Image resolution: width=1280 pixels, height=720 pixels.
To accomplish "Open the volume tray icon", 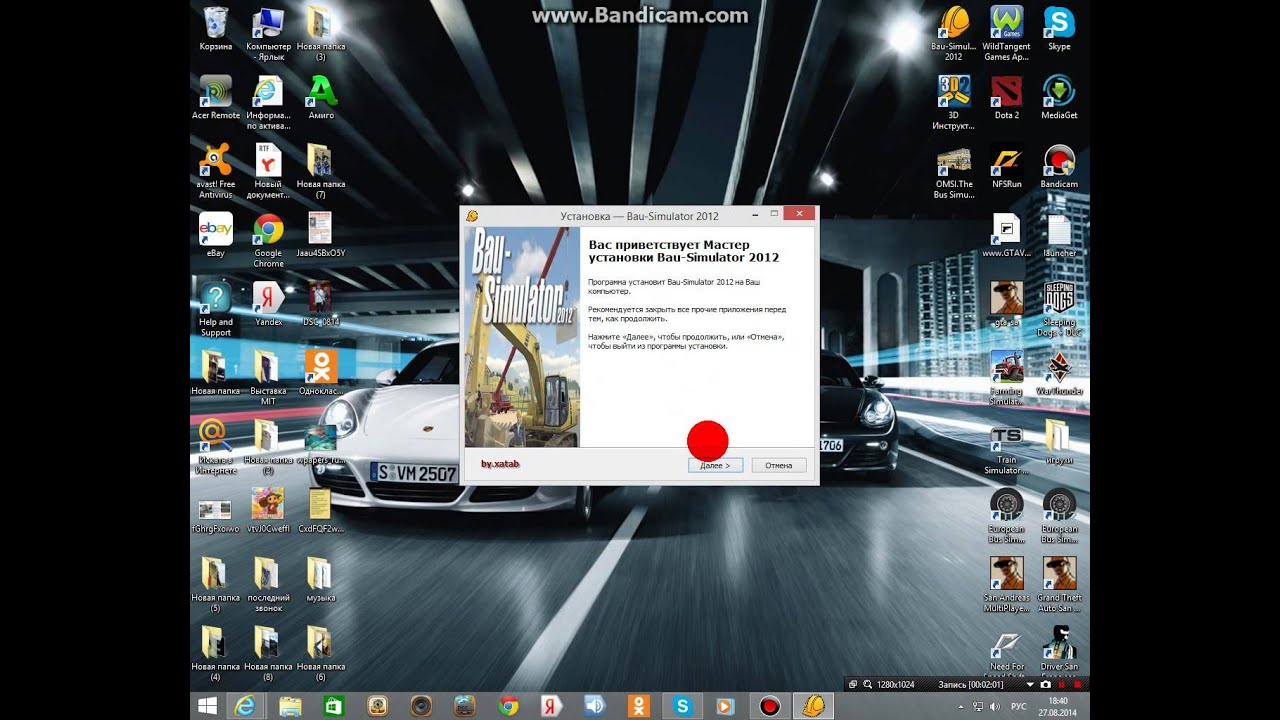I will 995,706.
